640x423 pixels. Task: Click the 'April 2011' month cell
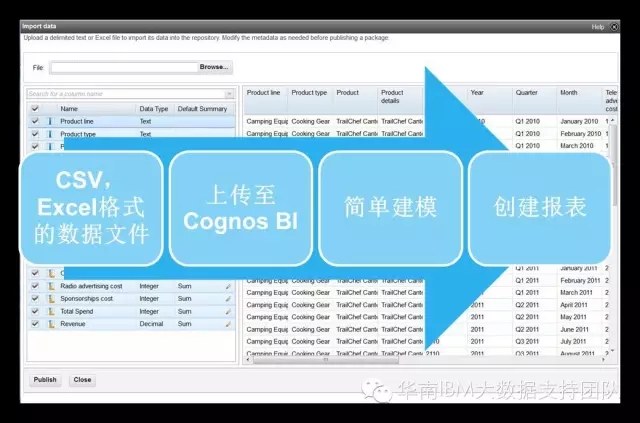573,305
